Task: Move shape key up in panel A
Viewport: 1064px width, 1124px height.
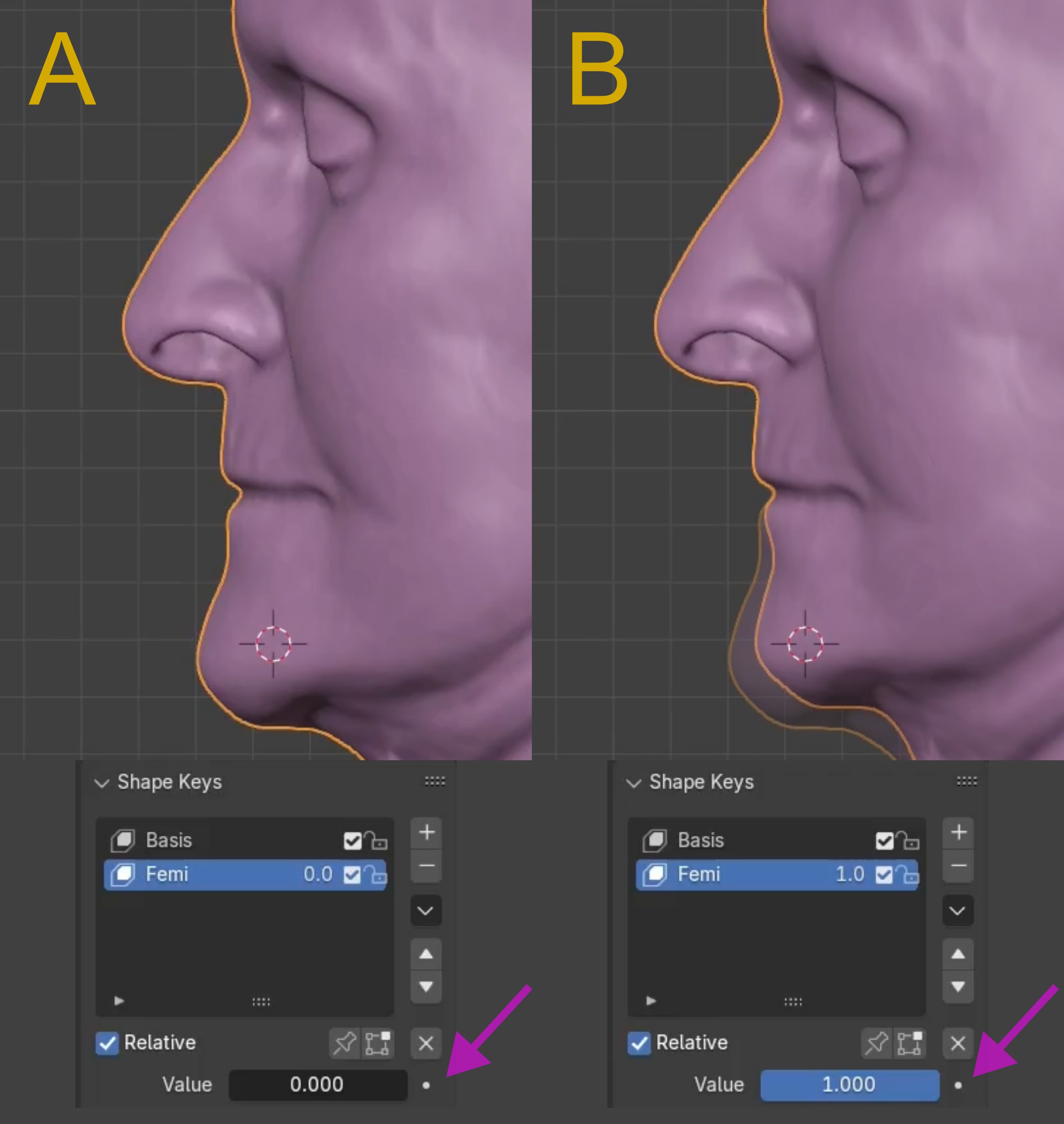Action: 427,954
